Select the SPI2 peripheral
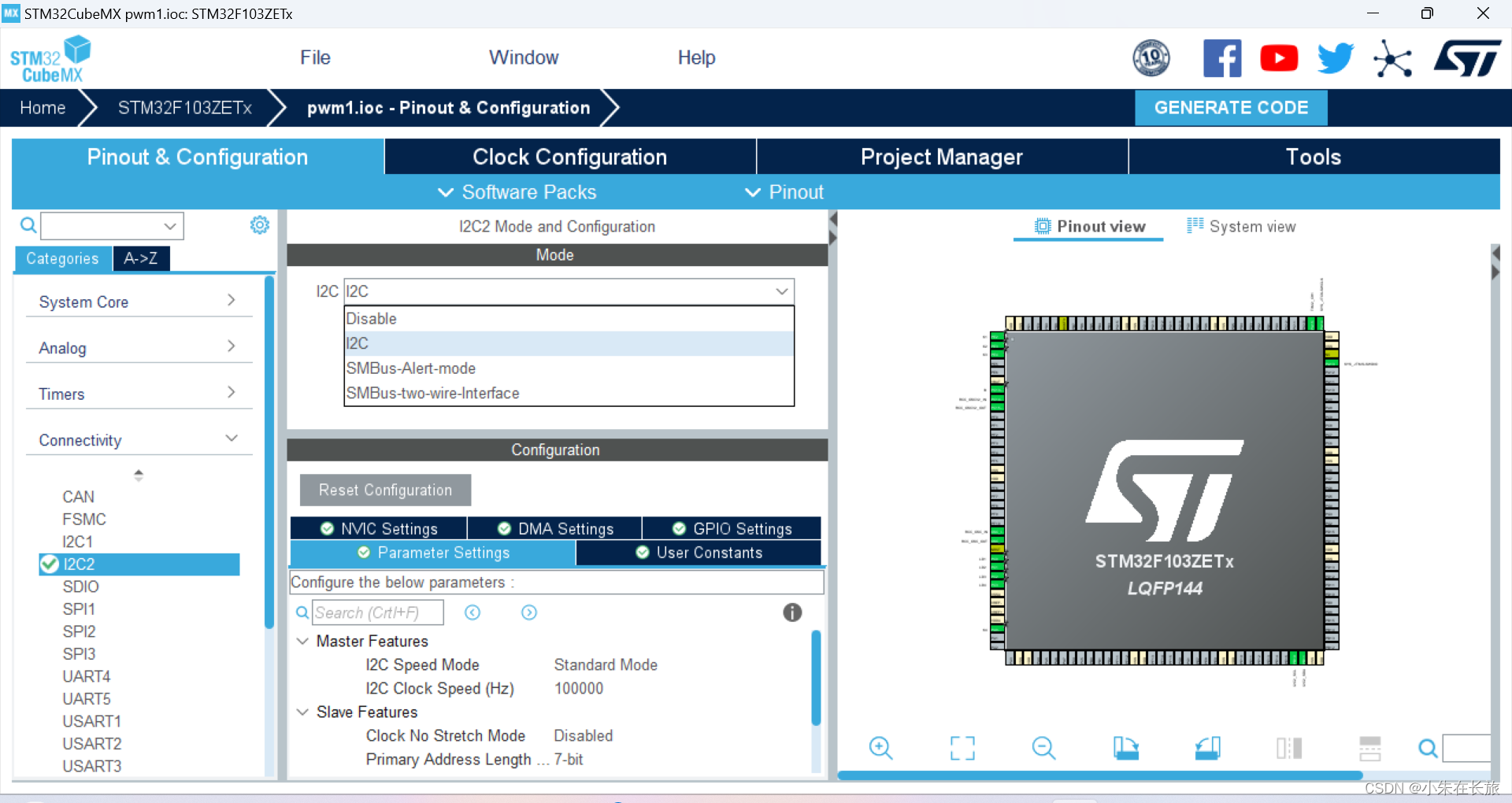 [79, 631]
